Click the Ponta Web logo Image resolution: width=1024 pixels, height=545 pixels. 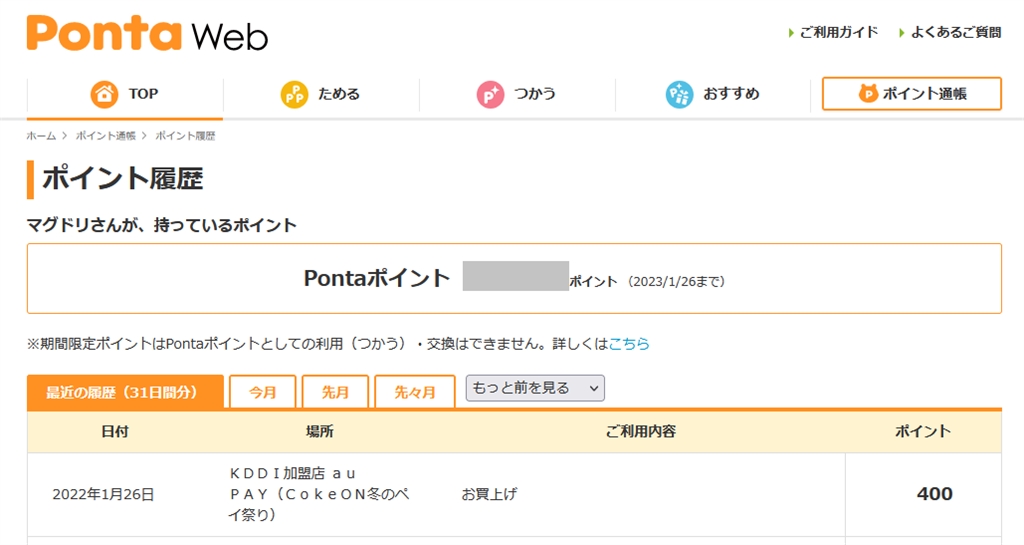coord(147,33)
